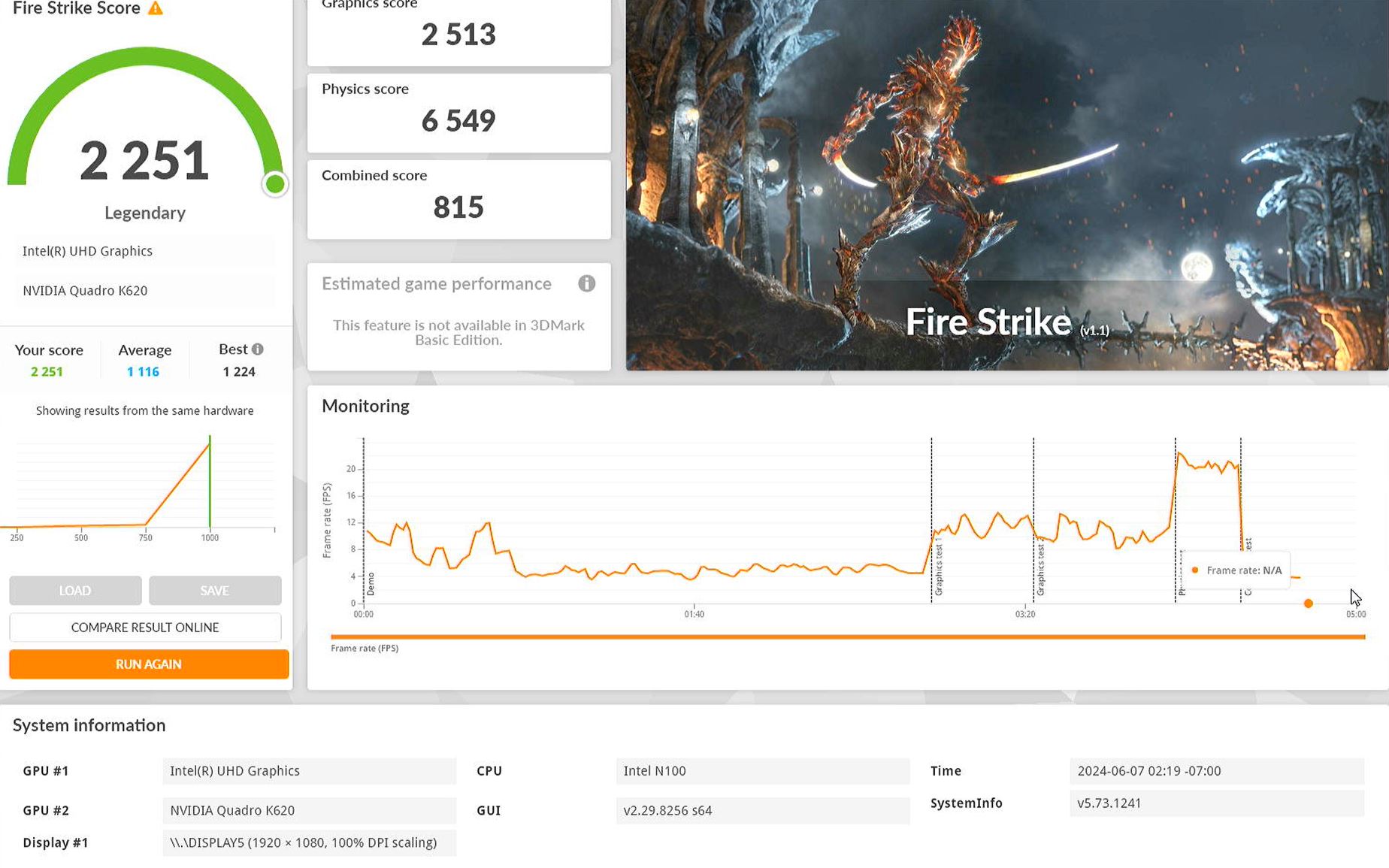Viewport: 1389px width, 868px height.
Task: Click the SAVE button
Action: (215, 591)
